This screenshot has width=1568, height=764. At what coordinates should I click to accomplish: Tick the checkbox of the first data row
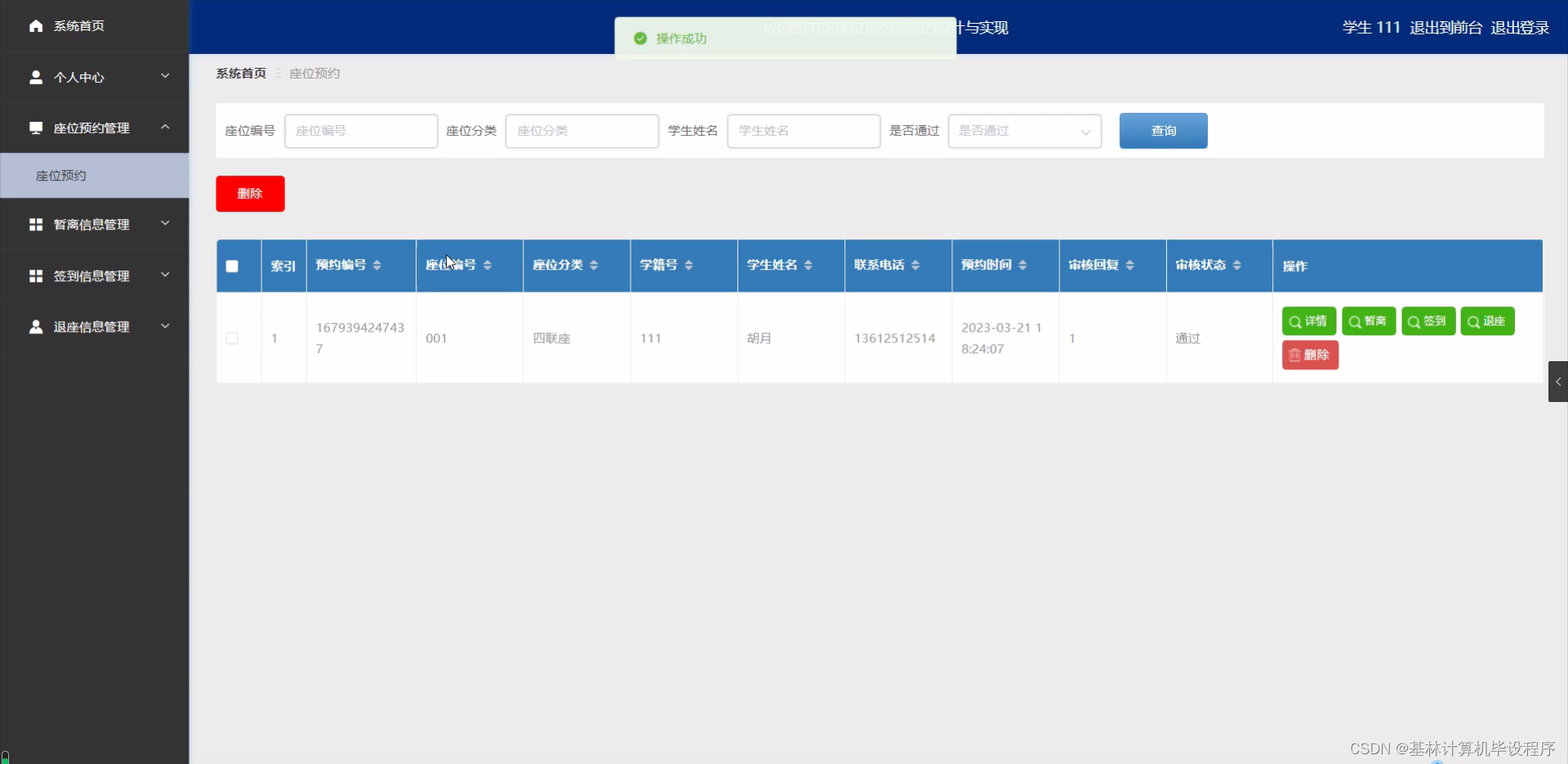pyautogui.click(x=232, y=338)
